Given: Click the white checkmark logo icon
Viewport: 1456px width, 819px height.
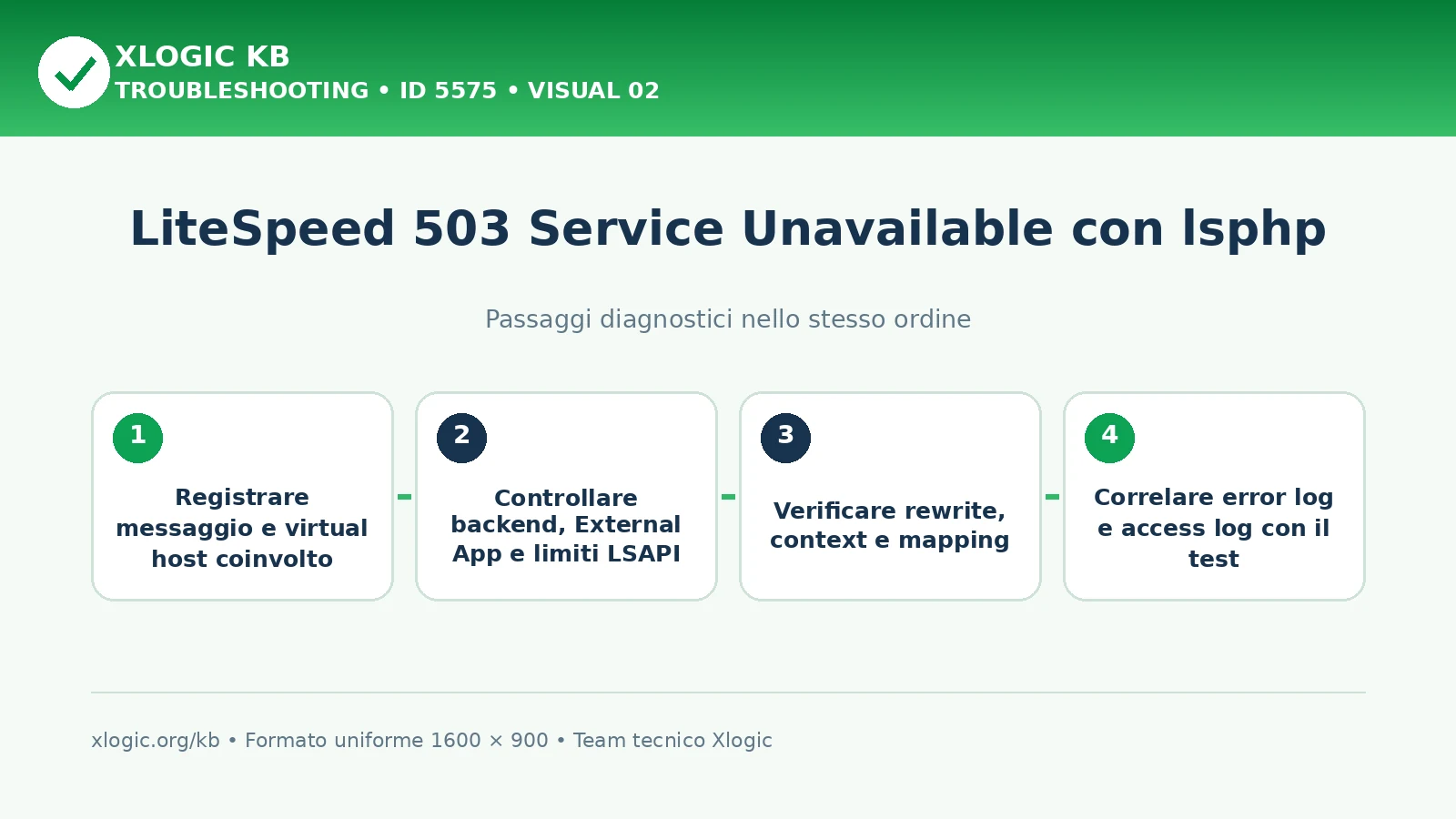Looking at the screenshot, I should 74,72.
